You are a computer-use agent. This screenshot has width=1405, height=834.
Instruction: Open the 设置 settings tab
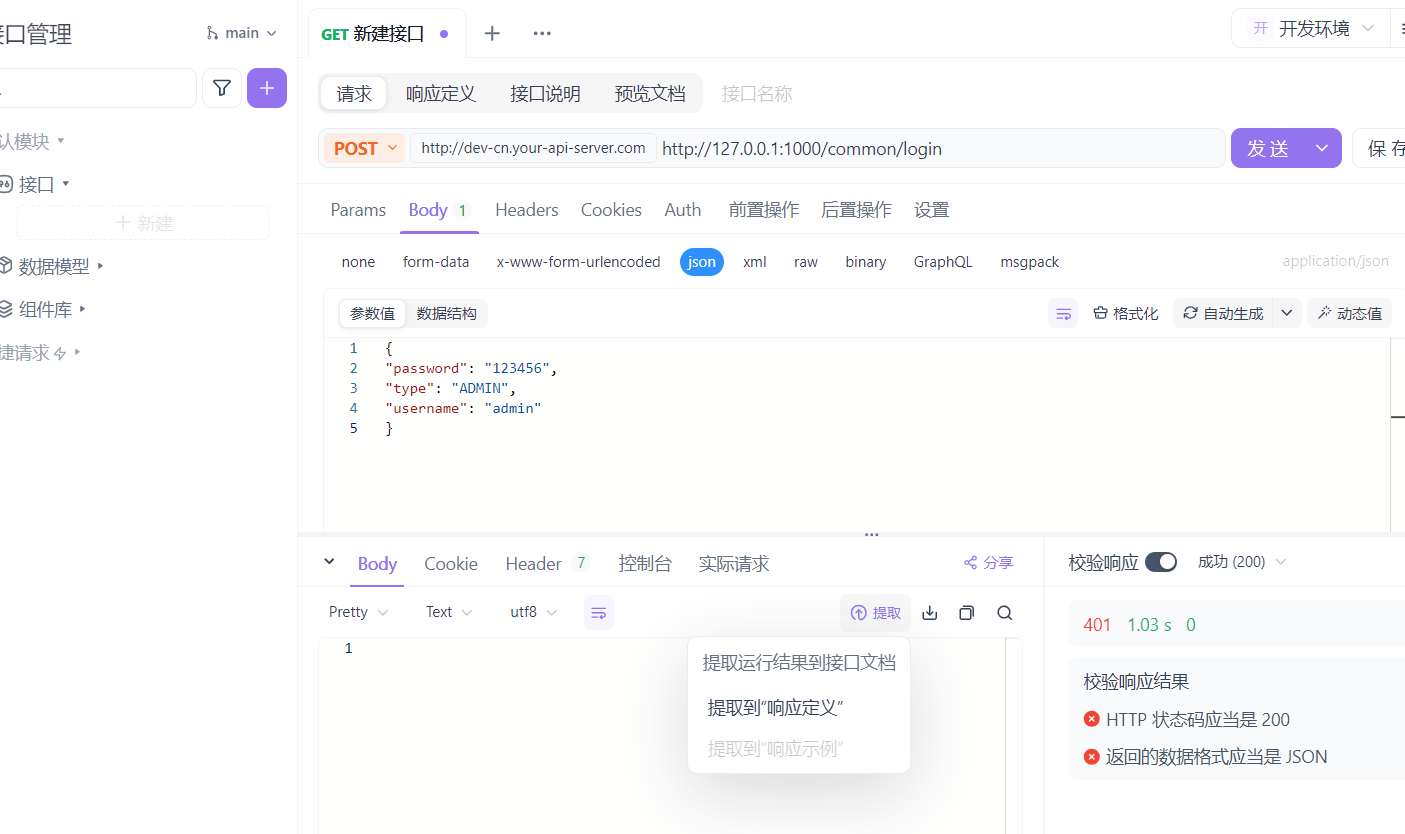[x=932, y=210]
